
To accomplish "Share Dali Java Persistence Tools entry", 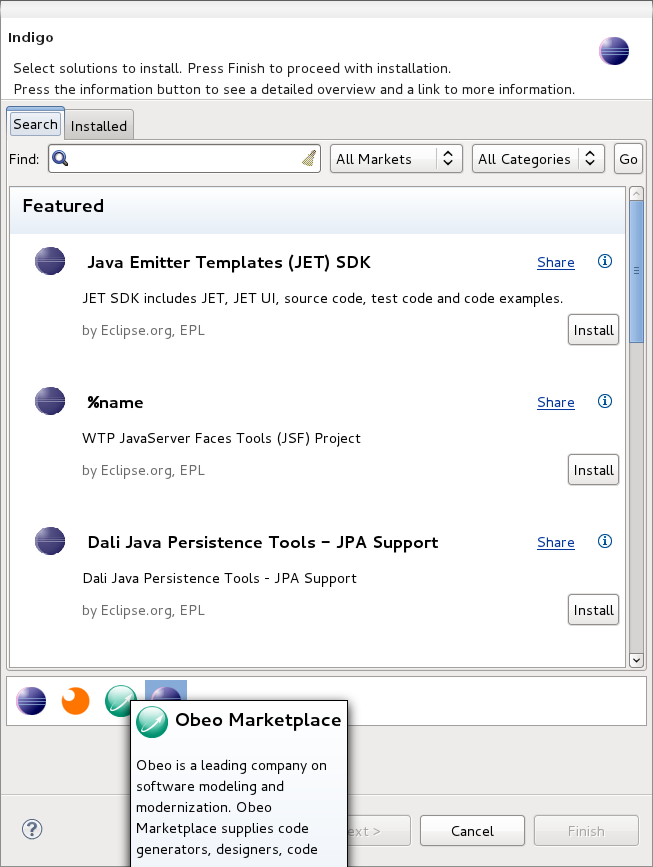I will coord(556,542).
